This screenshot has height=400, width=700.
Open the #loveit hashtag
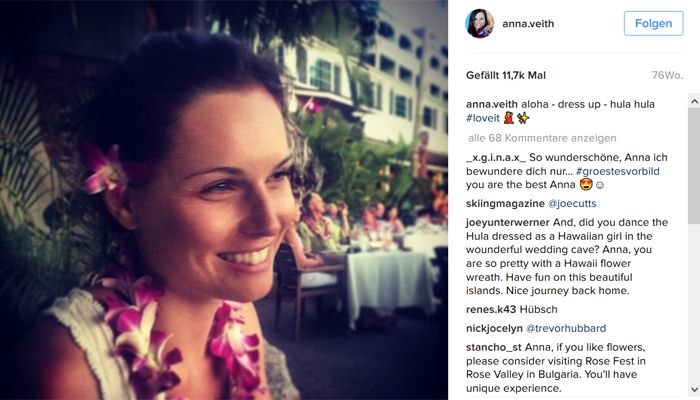pyautogui.click(x=483, y=118)
